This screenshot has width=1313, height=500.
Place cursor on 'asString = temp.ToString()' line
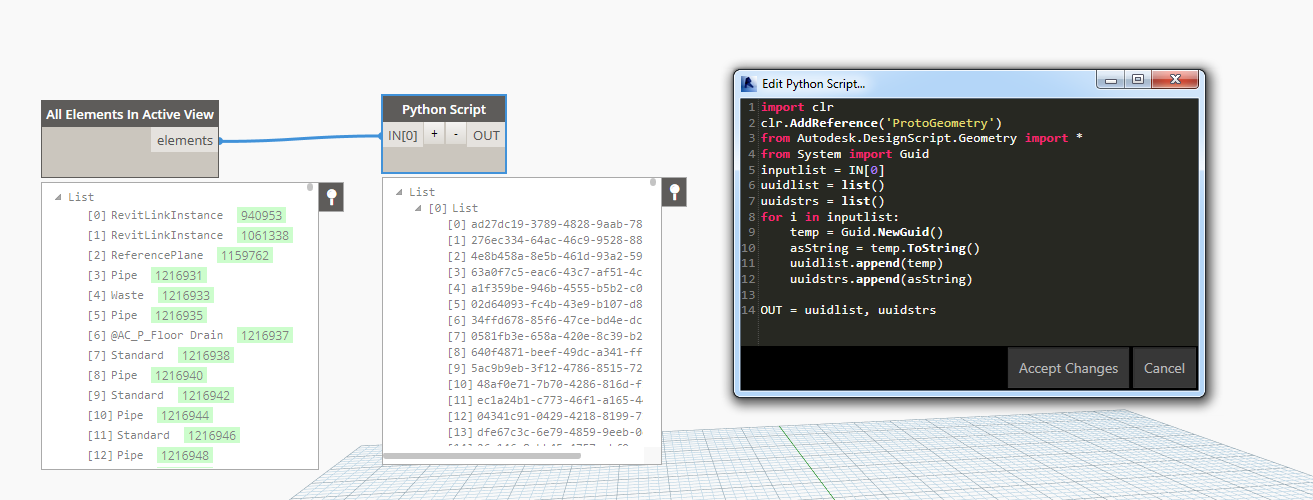(885, 248)
